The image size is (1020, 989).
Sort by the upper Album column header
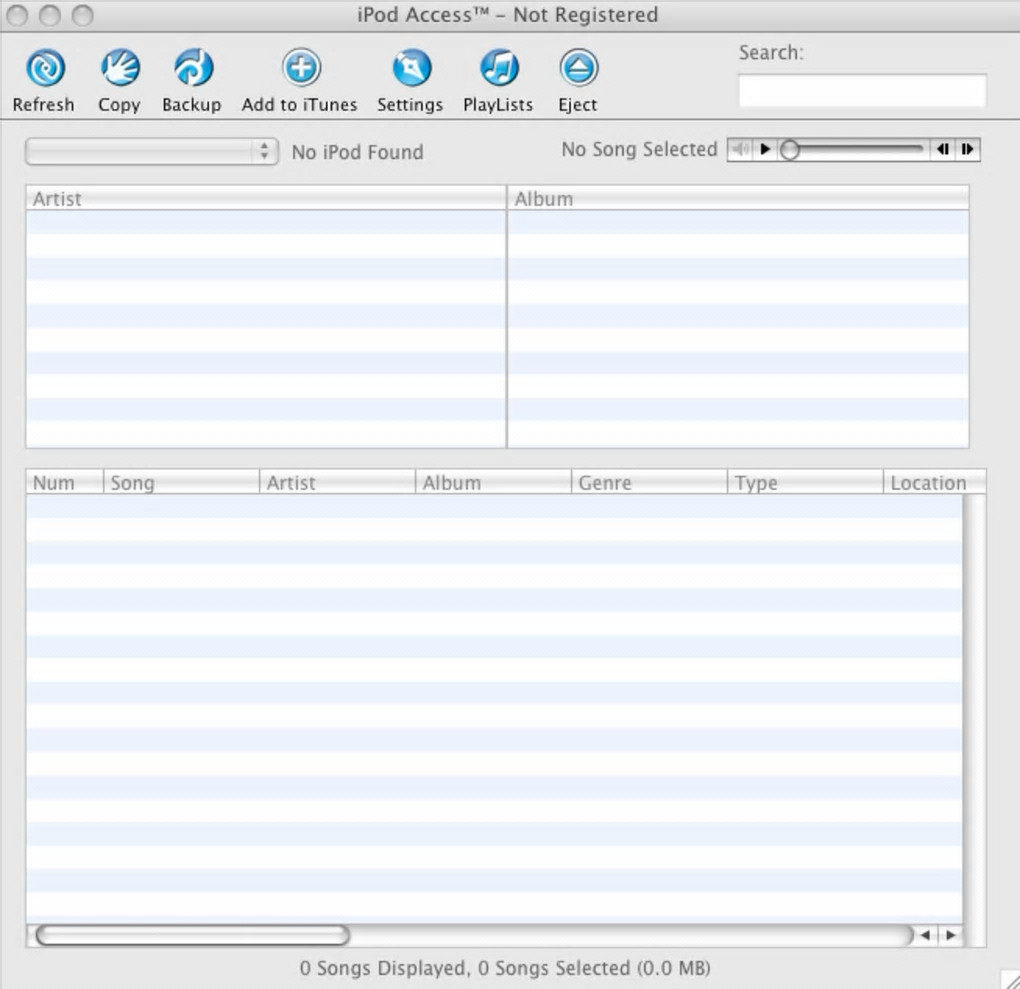pyautogui.click(x=738, y=198)
